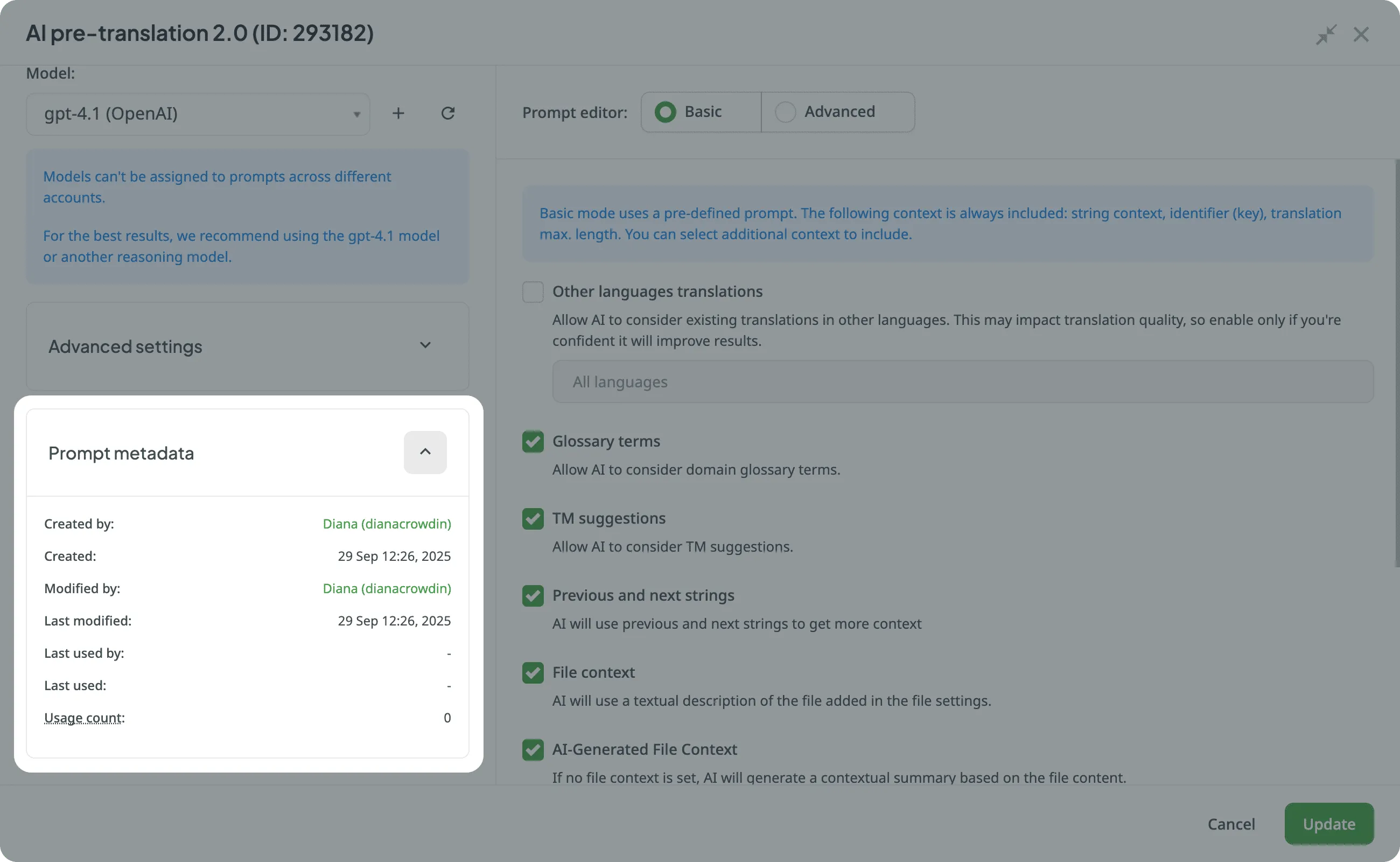Screen dimensions: 1400x862
Task: Close the AI pre-translation dialog
Action: [x=1361, y=35]
